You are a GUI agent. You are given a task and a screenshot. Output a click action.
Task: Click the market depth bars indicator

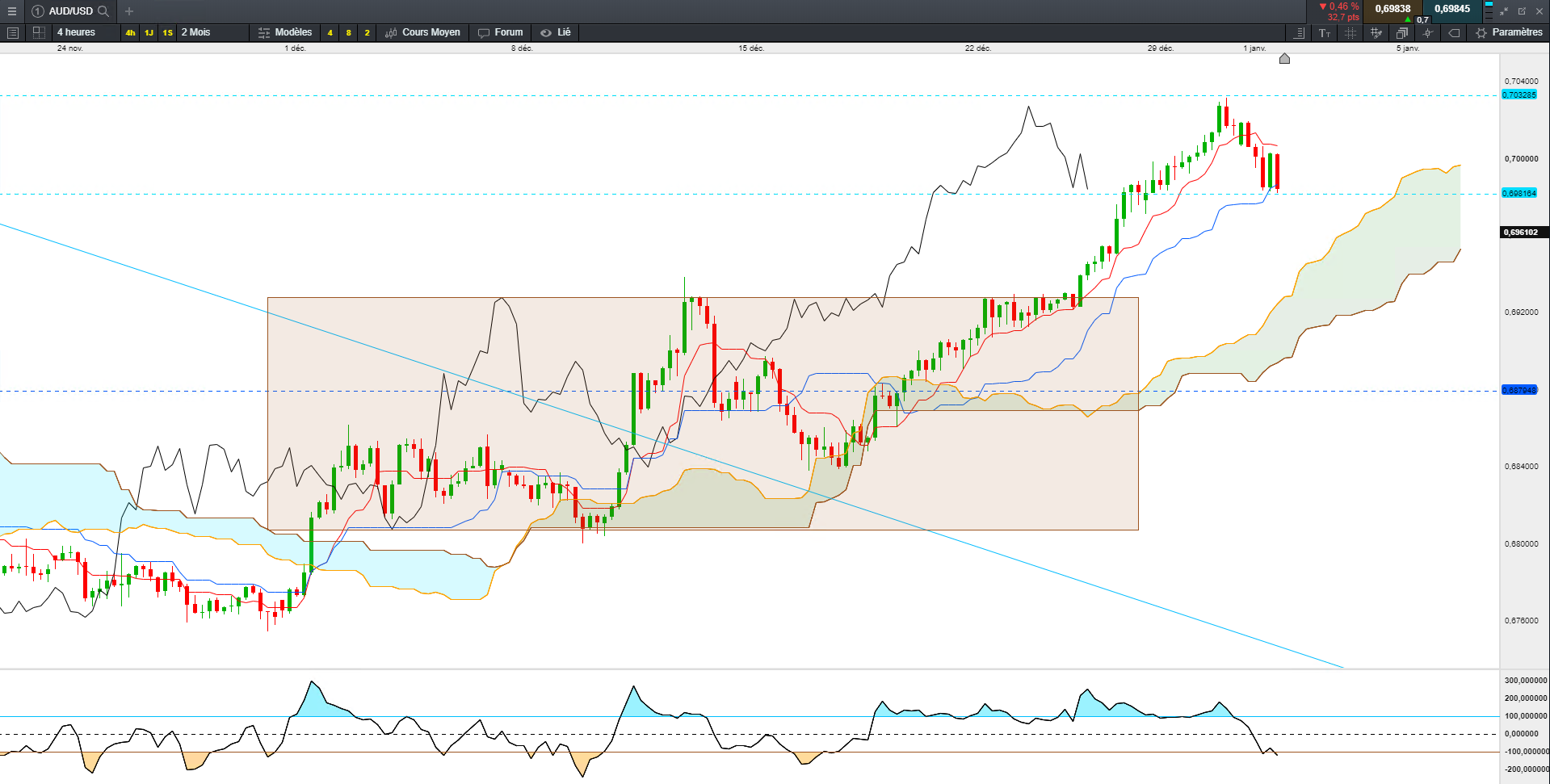[x=1489, y=10]
